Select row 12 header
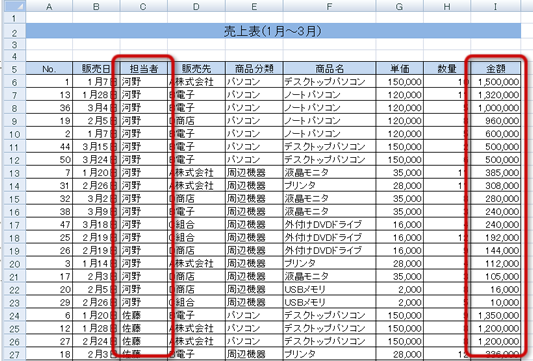Image resolution: width=533 pixels, height=361 pixels. point(14,160)
